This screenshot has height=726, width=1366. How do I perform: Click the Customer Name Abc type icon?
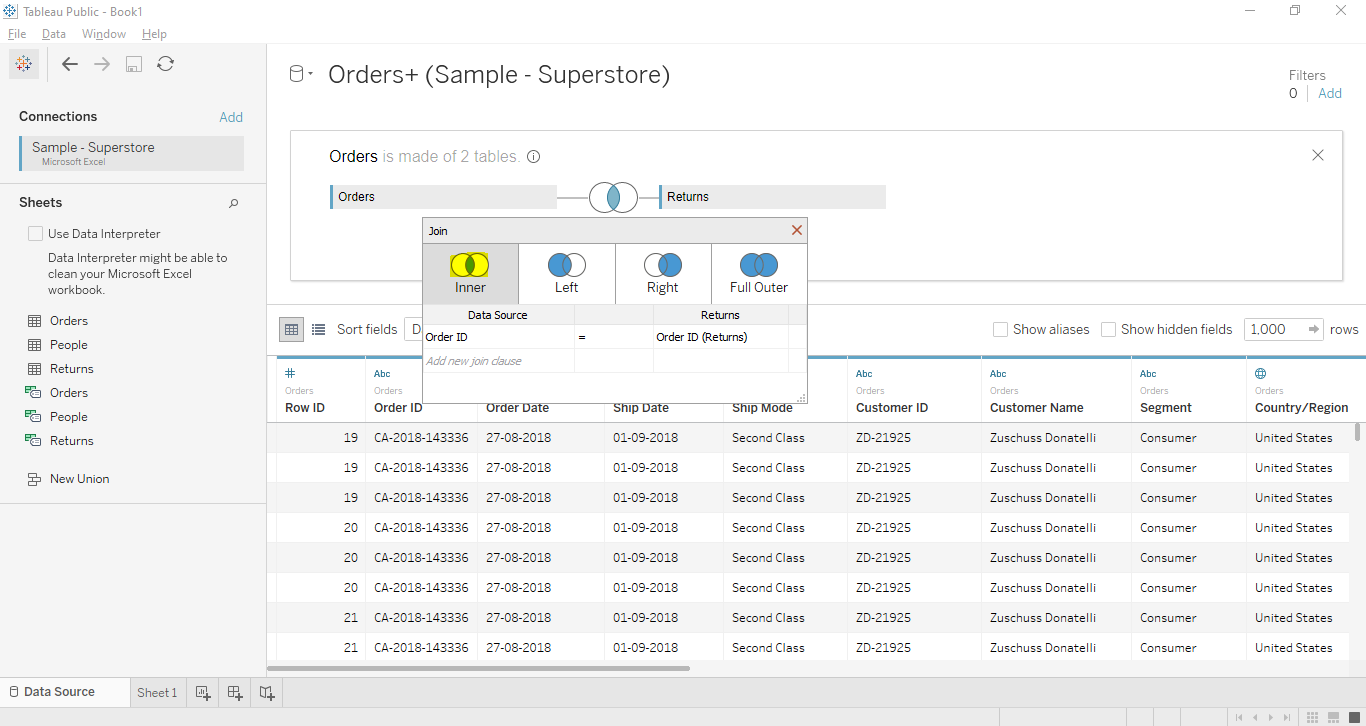pos(998,374)
